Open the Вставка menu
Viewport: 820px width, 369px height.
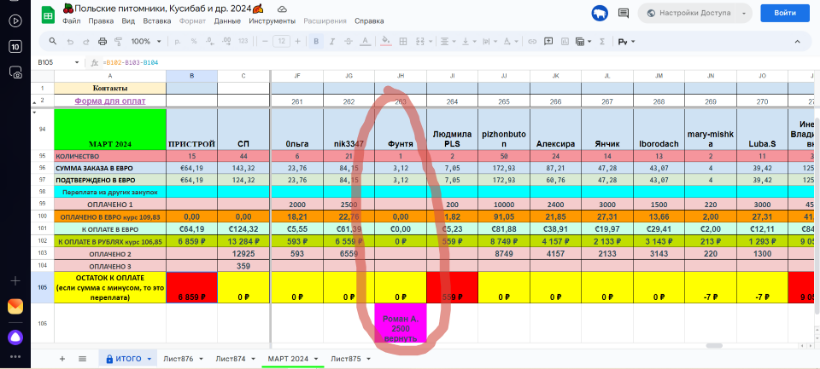pos(157,21)
